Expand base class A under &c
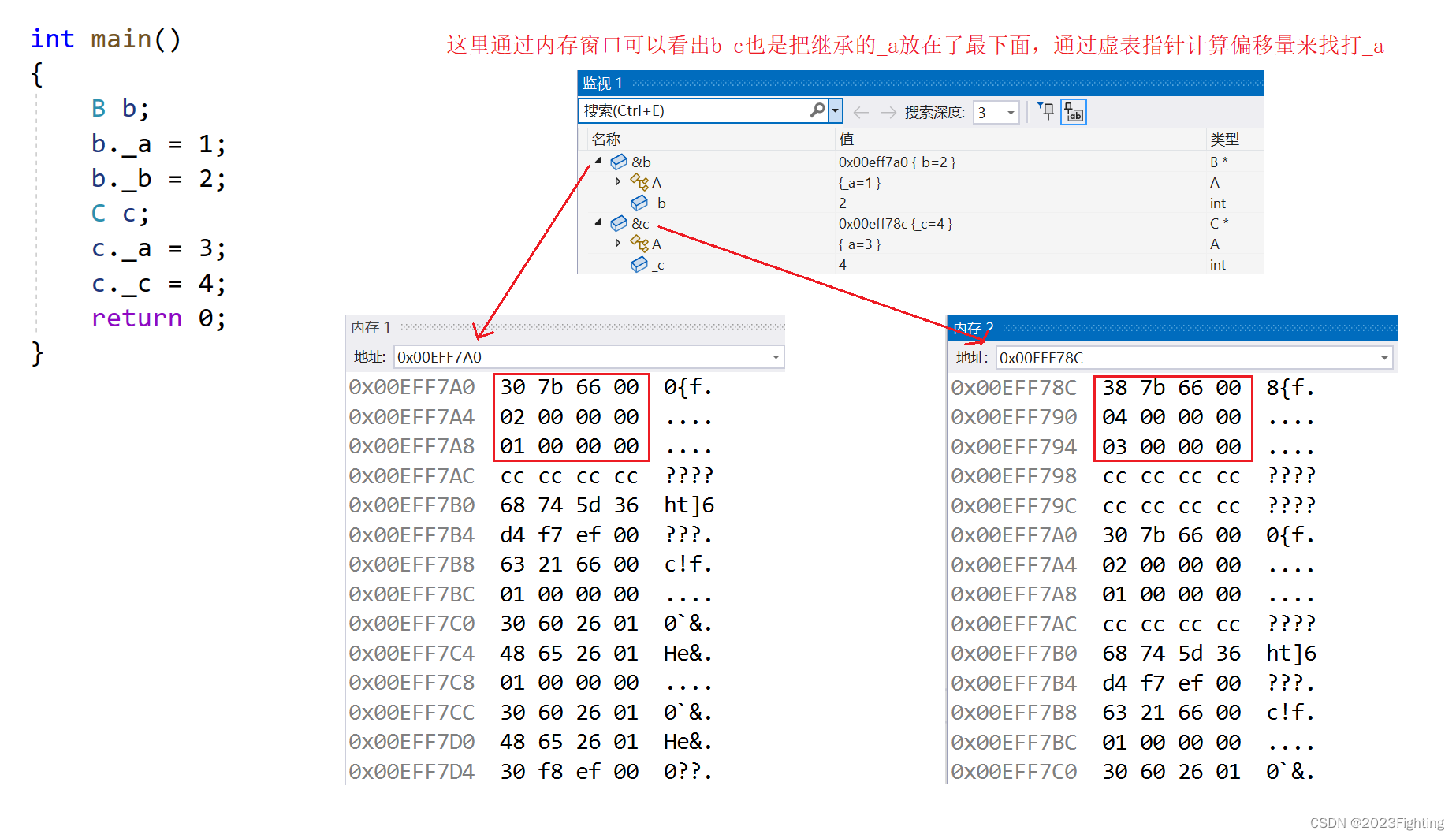Viewport: 1456px width, 838px height. [x=618, y=243]
